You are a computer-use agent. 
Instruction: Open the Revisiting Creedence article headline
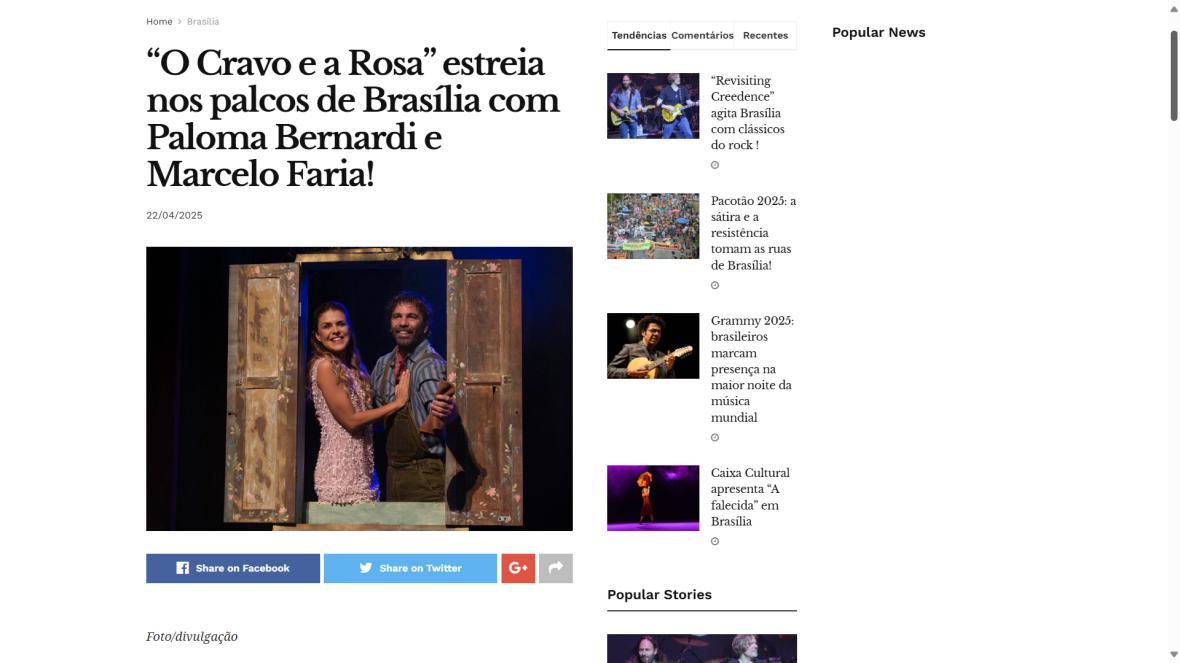tap(748, 113)
